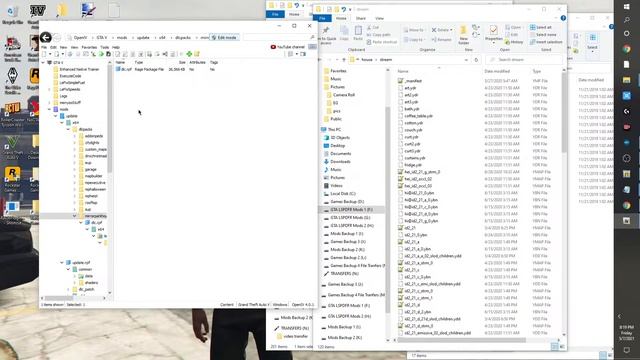Sort OpenIV file list by Size column
Viewport: 640px width, 360px height.
coord(182,62)
